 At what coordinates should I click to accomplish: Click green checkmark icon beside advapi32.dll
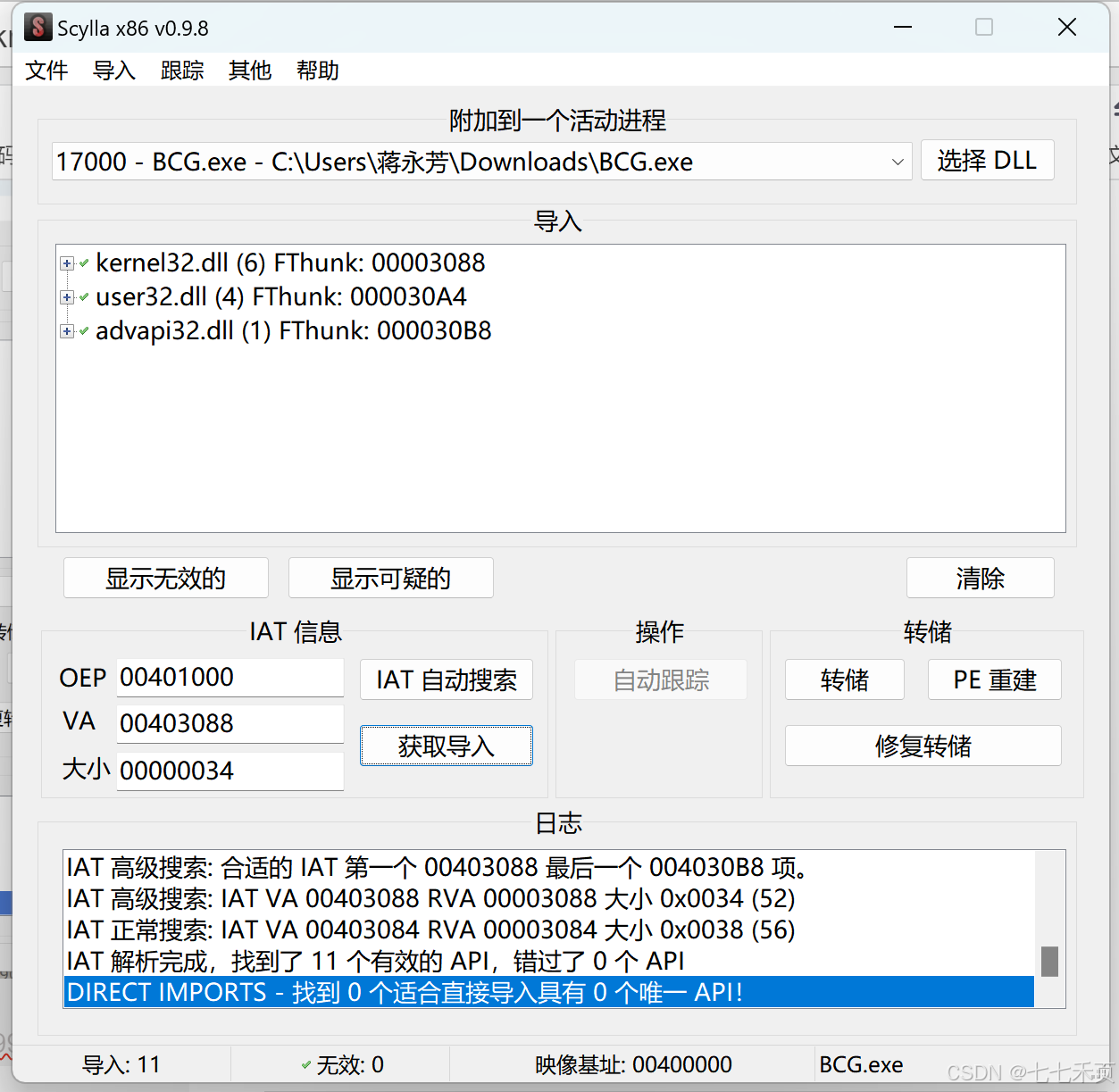point(84,331)
